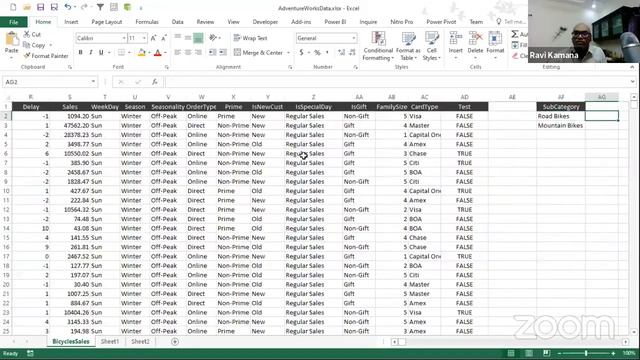Image resolution: width=640 pixels, height=360 pixels.
Task: Open the Calibri font name dropdown
Action: pos(124,38)
